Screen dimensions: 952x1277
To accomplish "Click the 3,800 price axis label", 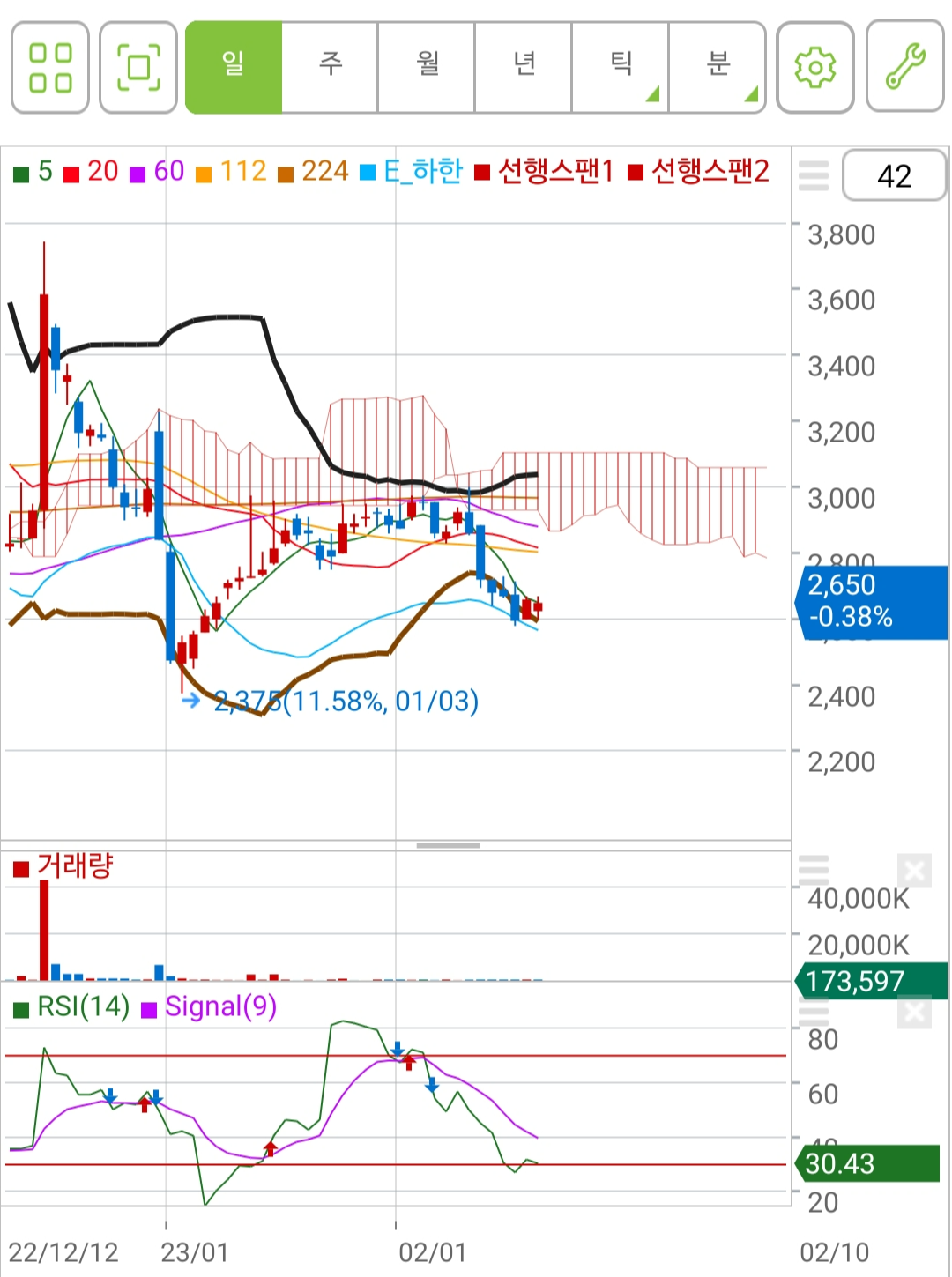I will [x=842, y=234].
